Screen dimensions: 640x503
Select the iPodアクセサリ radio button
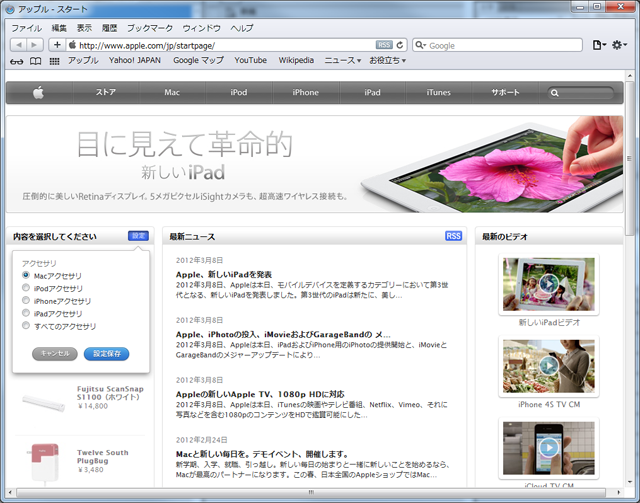click(x=26, y=288)
